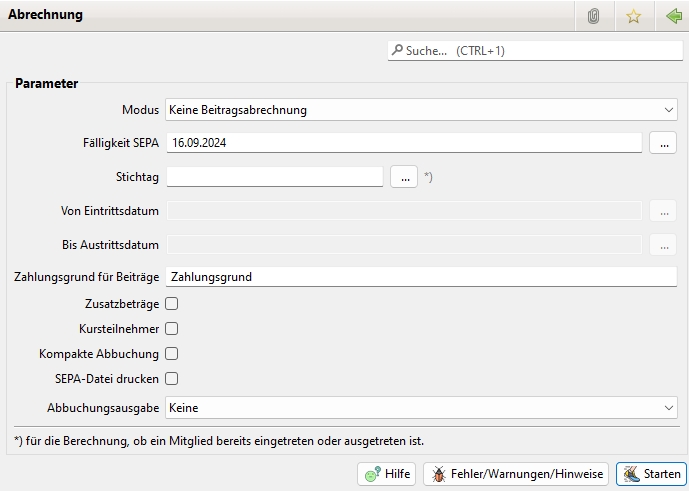This screenshot has width=689, height=491.
Task: Open the Abbuchungsausgabe dropdown
Action: 421,408
